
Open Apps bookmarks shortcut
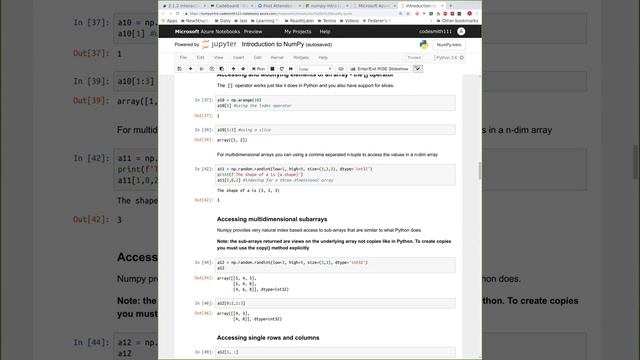click(170, 20)
